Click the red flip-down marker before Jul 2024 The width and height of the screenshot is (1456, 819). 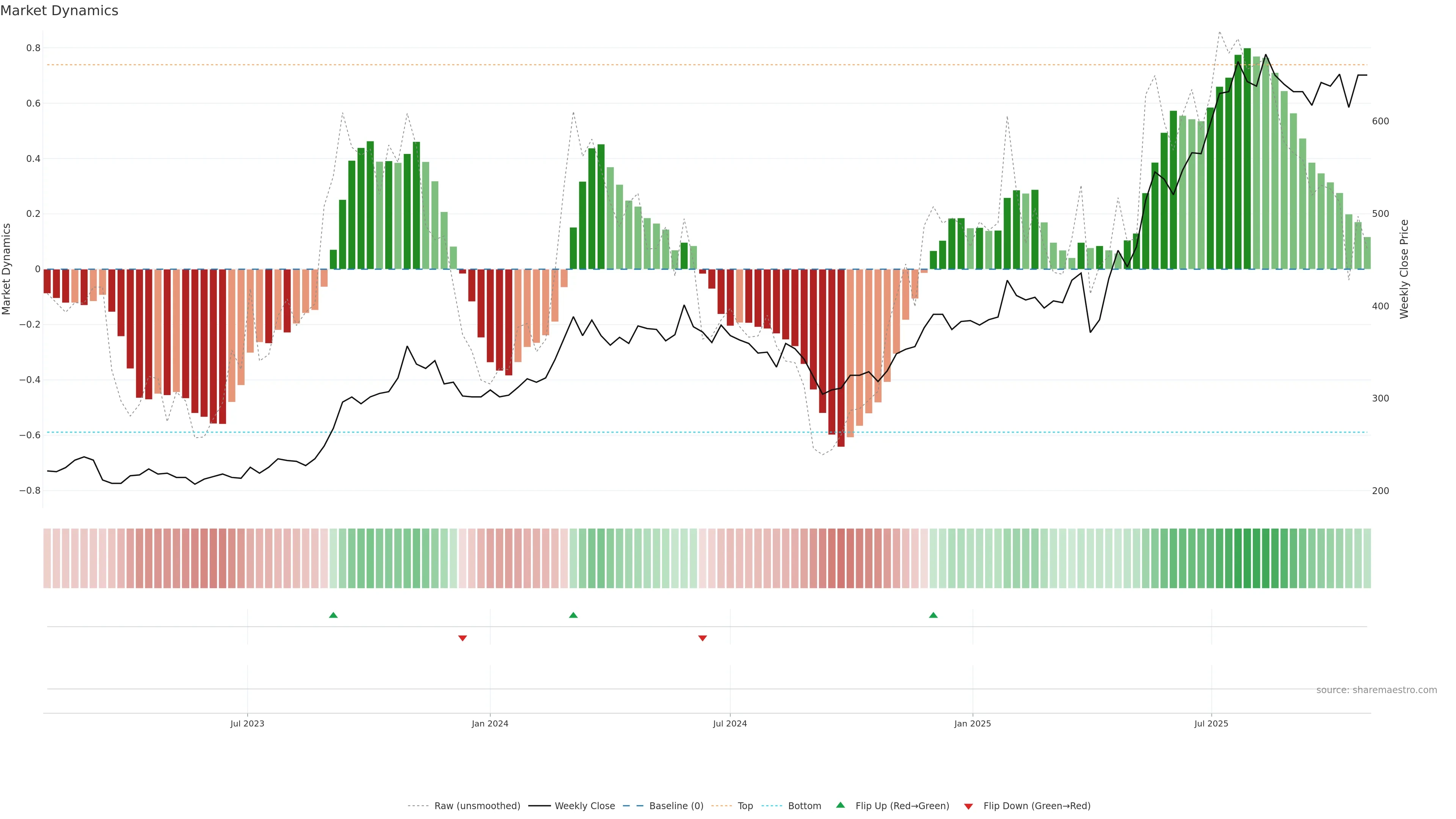[702, 638]
